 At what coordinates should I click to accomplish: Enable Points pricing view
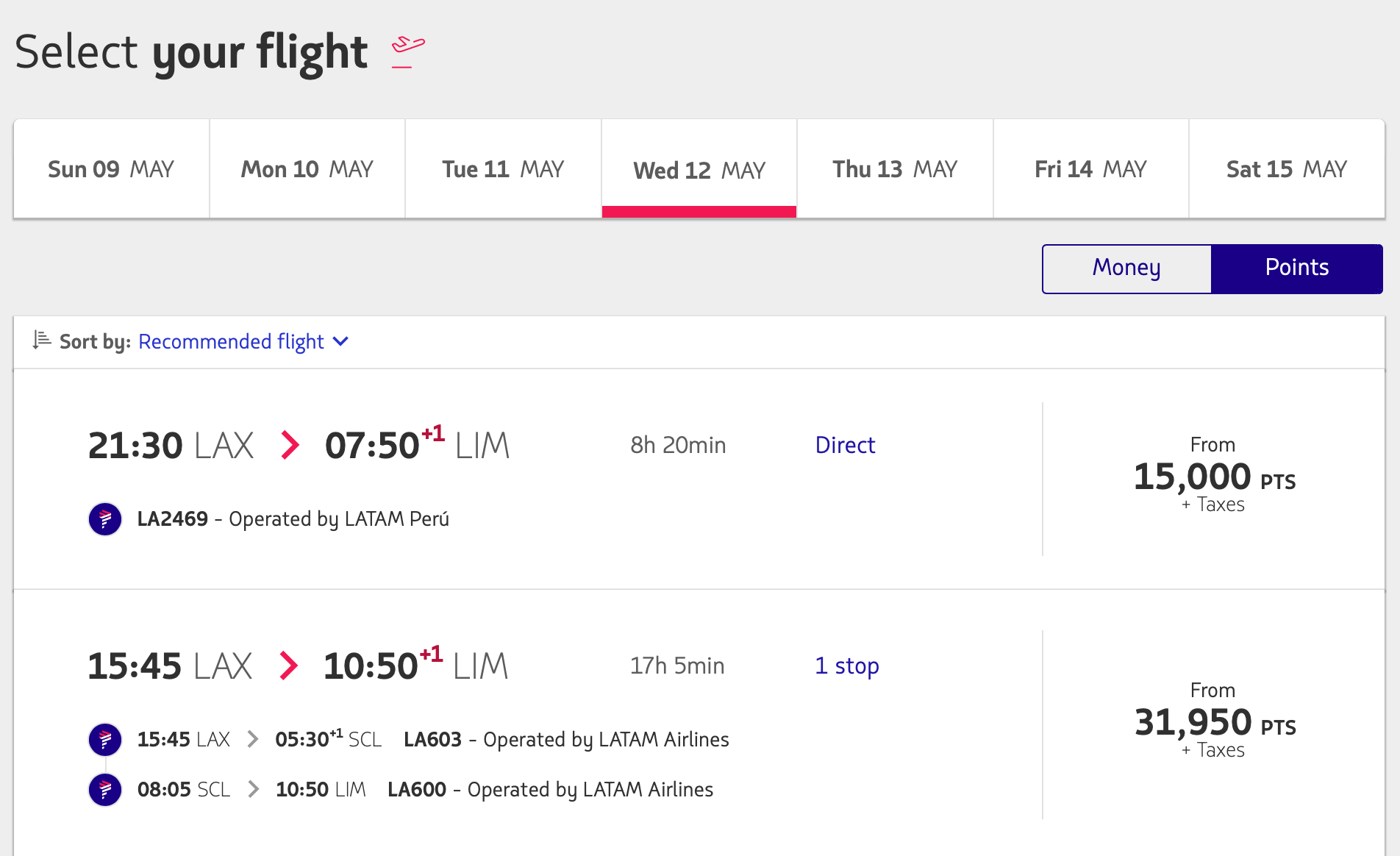(x=1297, y=268)
